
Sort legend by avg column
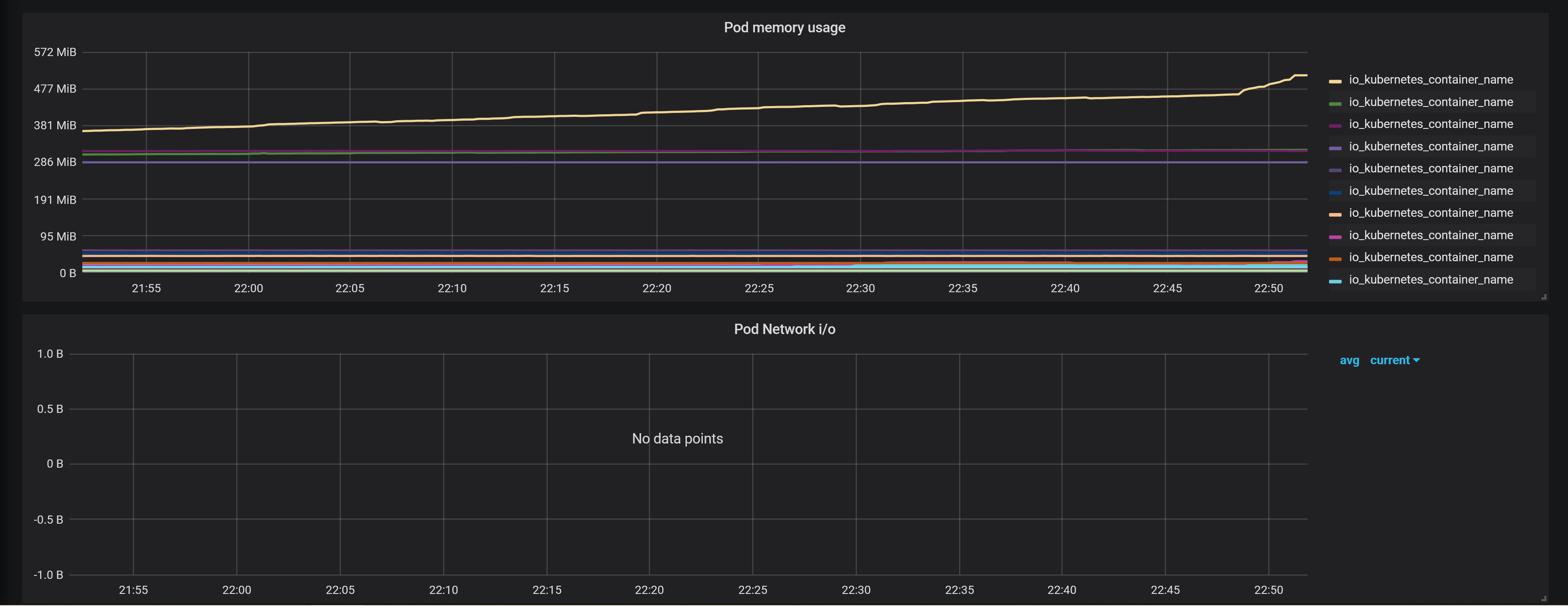coord(1349,361)
